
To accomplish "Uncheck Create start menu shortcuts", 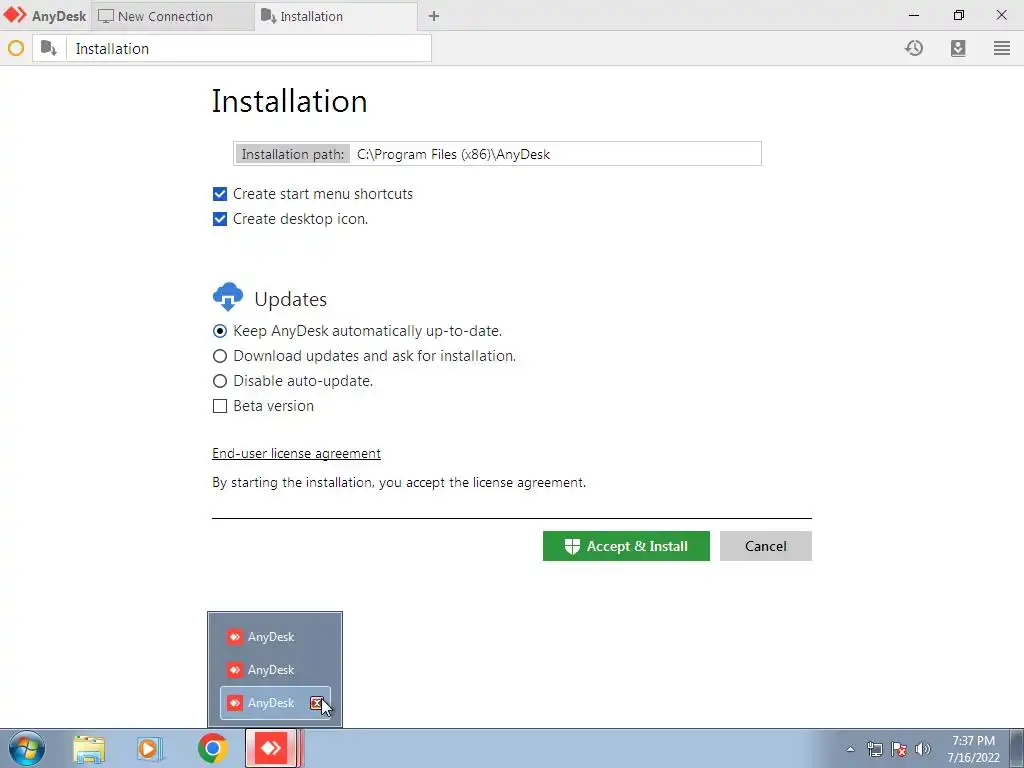I will point(220,194).
